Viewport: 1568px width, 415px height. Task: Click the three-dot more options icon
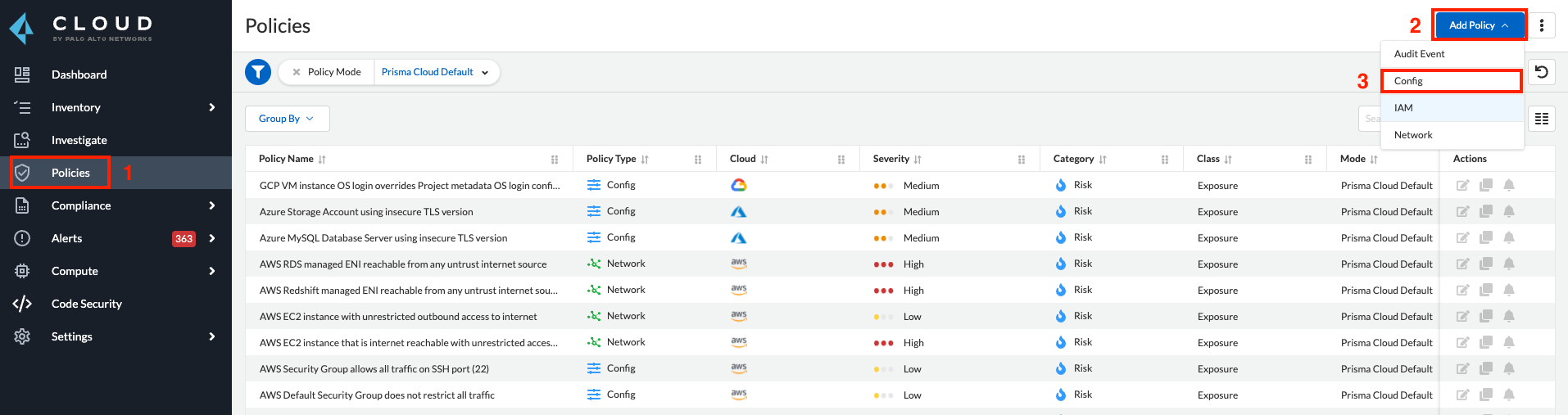pyautogui.click(x=1541, y=25)
